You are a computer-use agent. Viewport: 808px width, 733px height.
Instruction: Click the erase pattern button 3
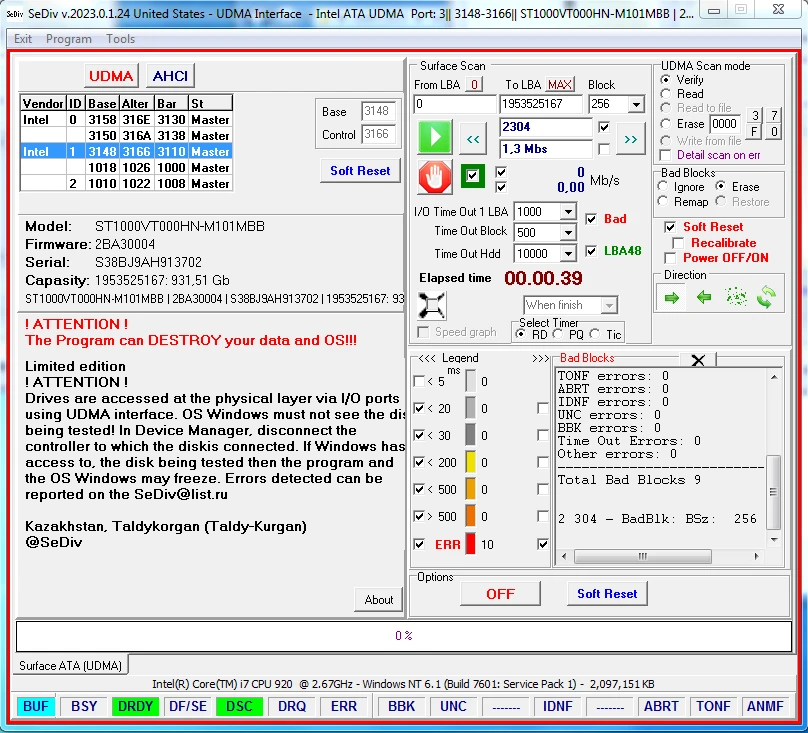coord(755,115)
